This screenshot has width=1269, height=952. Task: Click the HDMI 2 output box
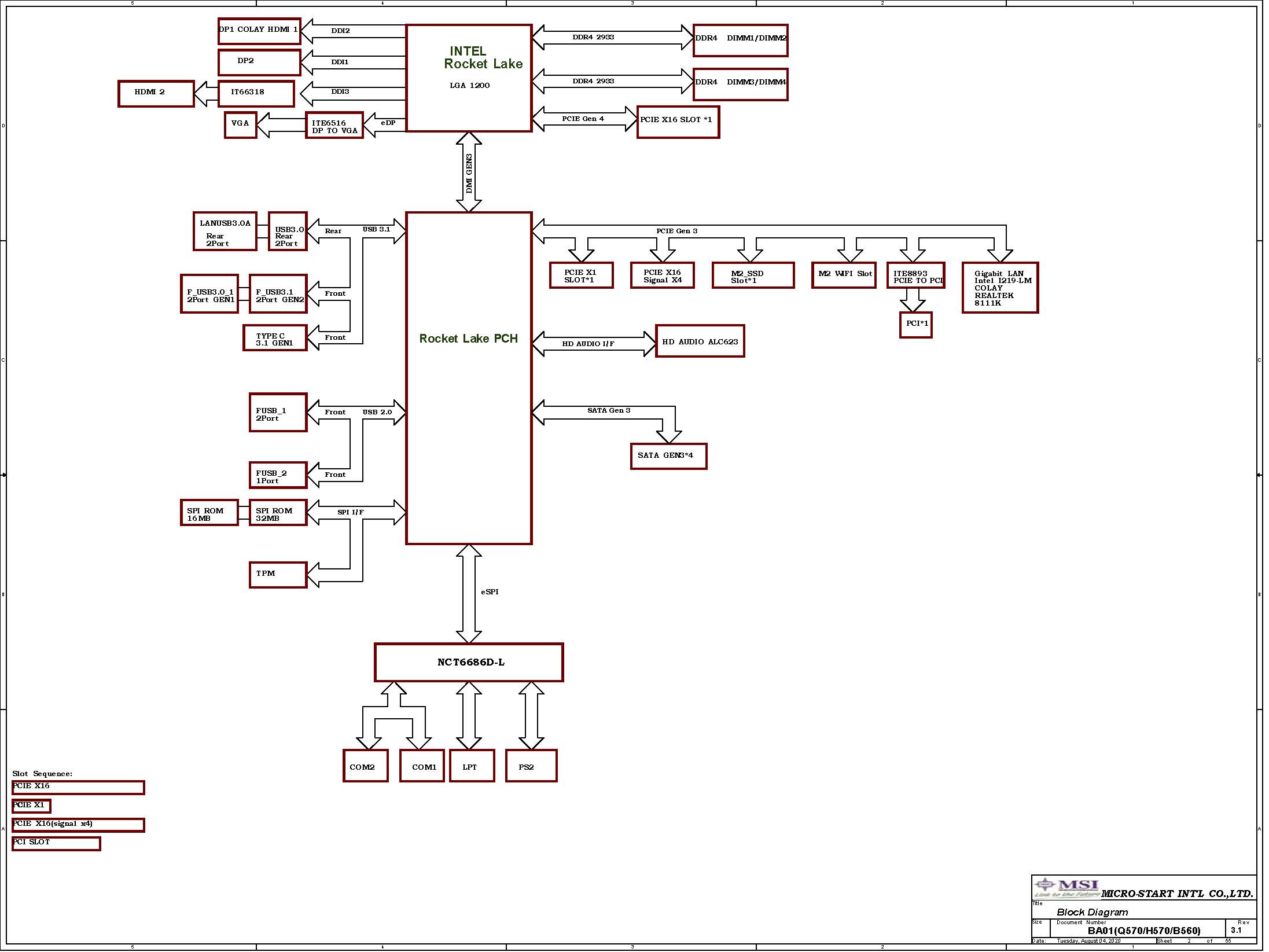[156, 94]
